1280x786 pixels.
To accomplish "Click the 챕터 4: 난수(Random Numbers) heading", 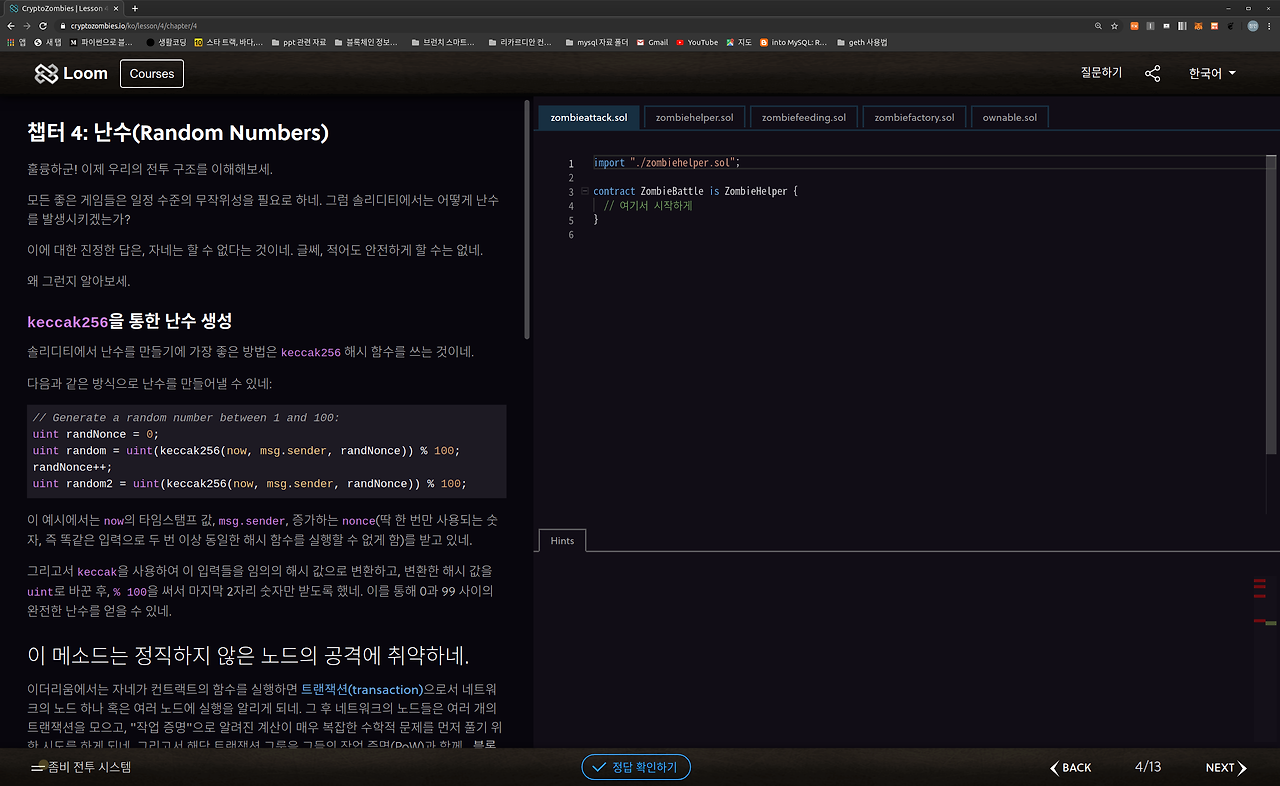I will pyautogui.click(x=178, y=133).
